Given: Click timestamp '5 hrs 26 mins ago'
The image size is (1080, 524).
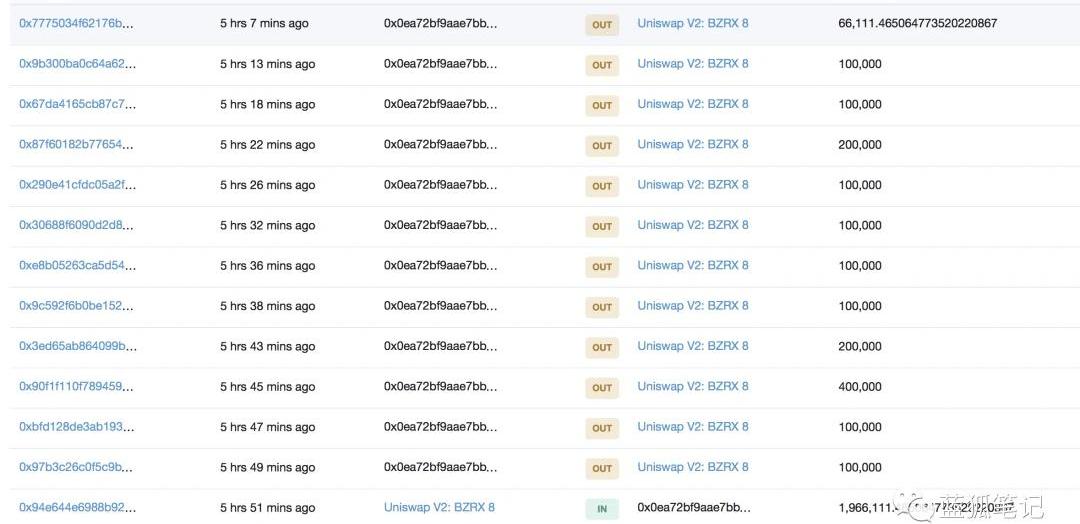Looking at the screenshot, I should click(x=267, y=185).
